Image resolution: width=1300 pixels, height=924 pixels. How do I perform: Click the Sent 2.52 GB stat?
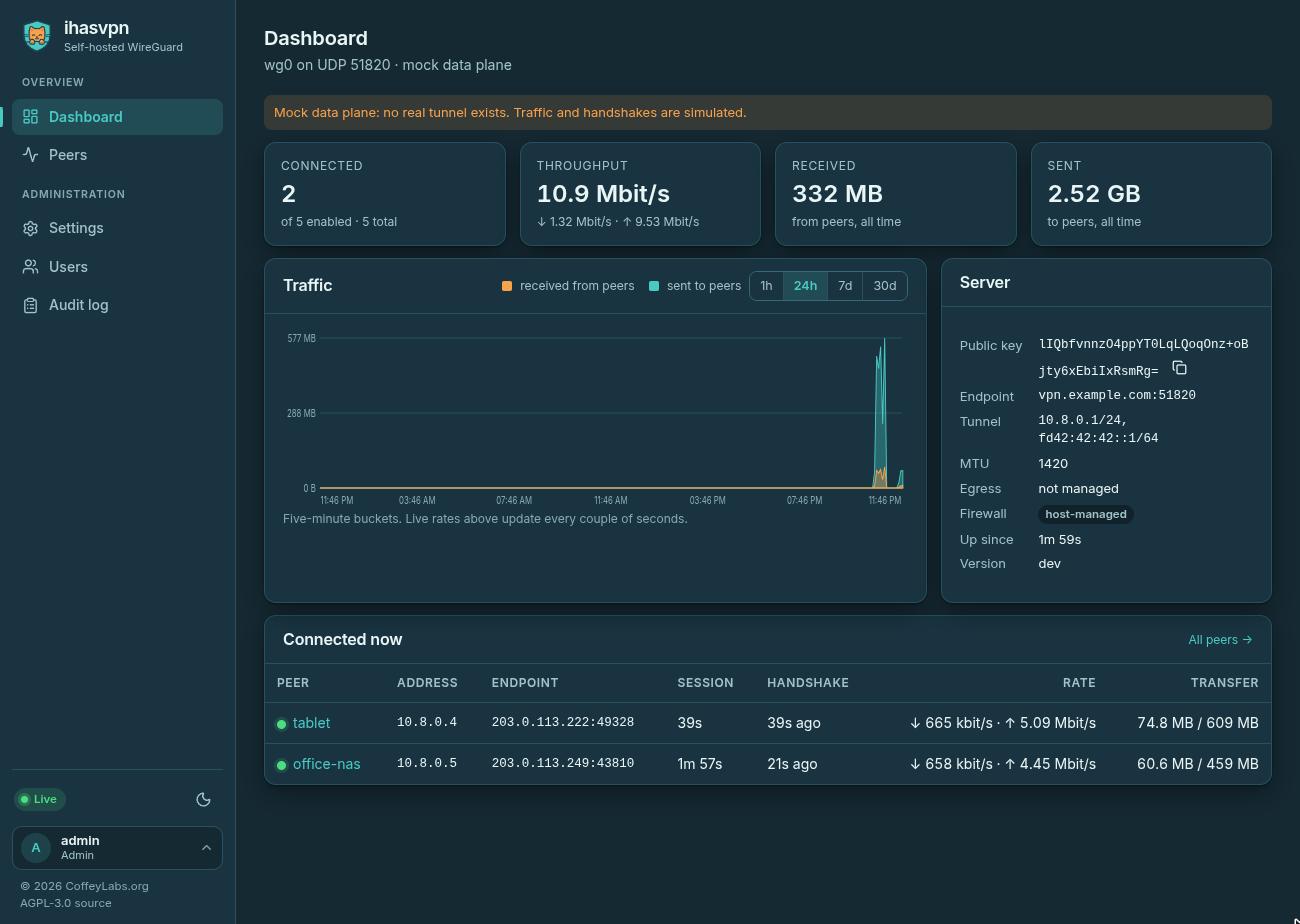(1151, 194)
